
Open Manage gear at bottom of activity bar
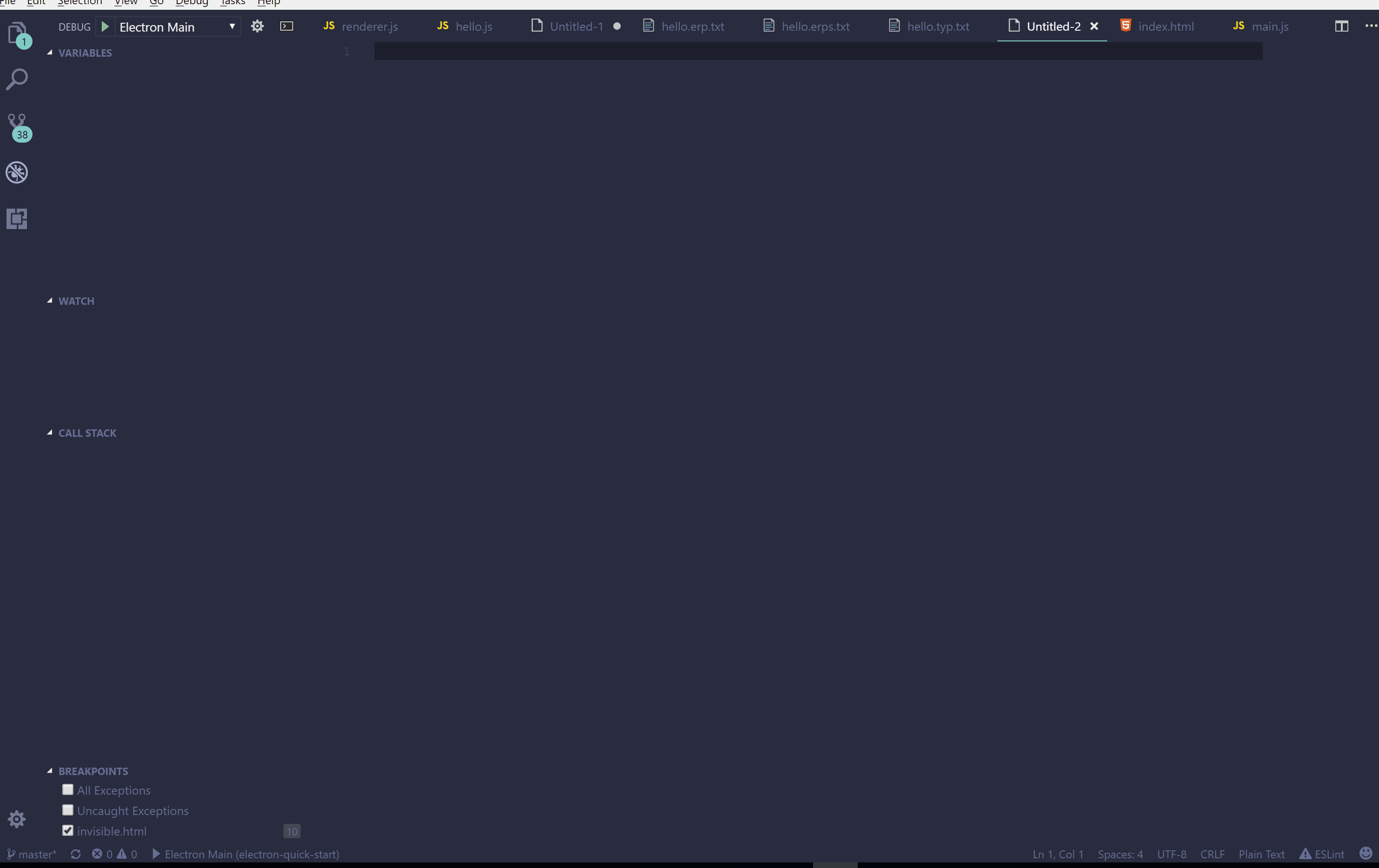(17, 819)
